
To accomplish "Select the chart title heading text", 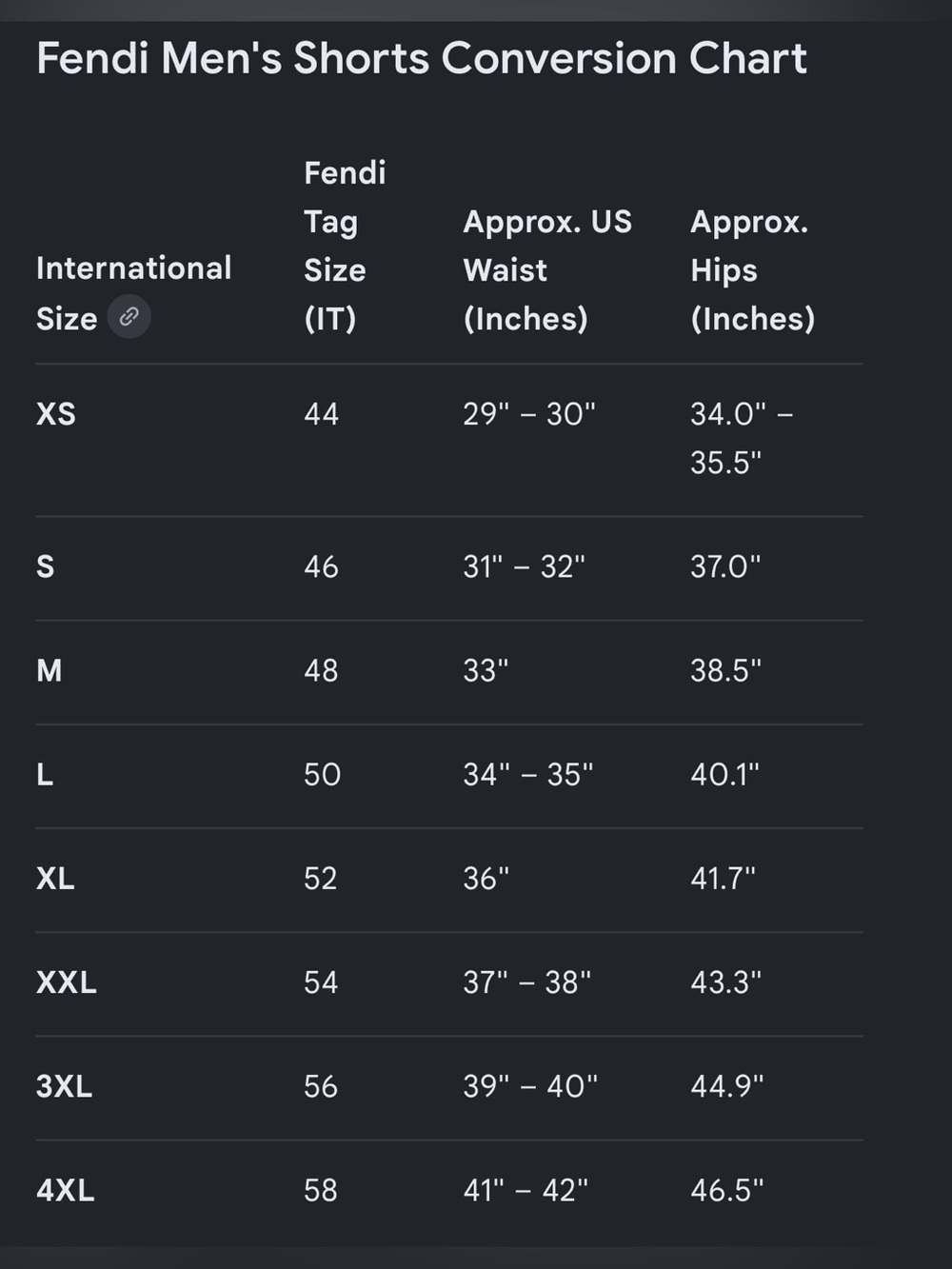I will (x=422, y=59).
